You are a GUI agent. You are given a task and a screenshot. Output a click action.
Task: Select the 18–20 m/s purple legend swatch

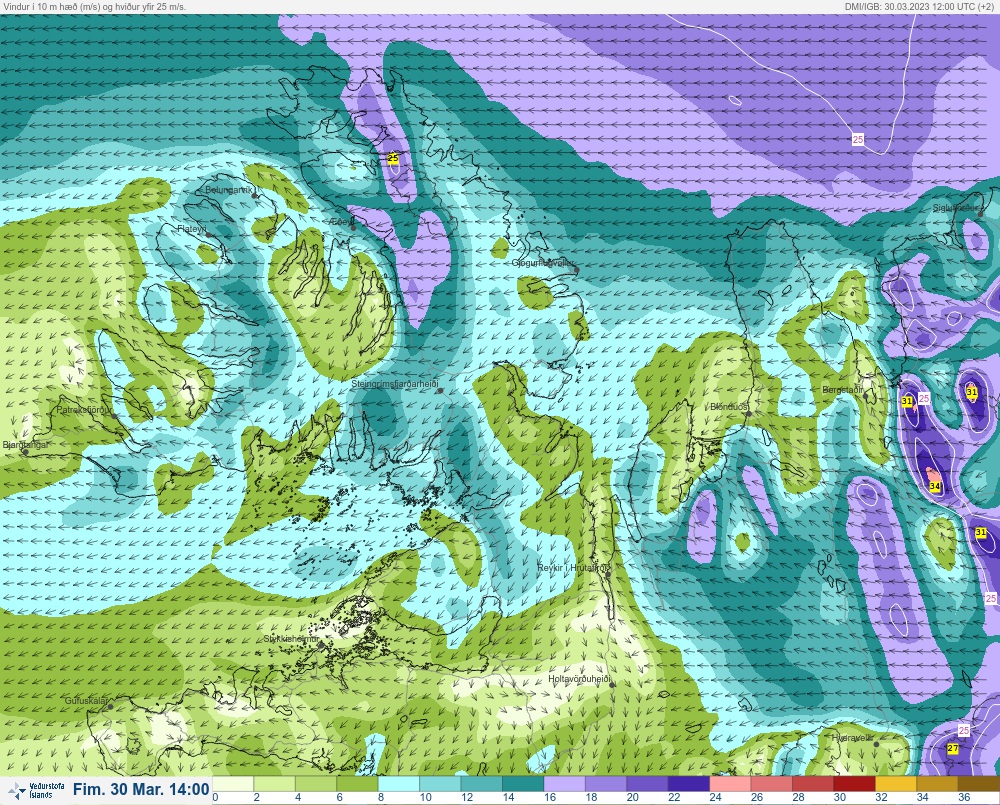tap(606, 783)
